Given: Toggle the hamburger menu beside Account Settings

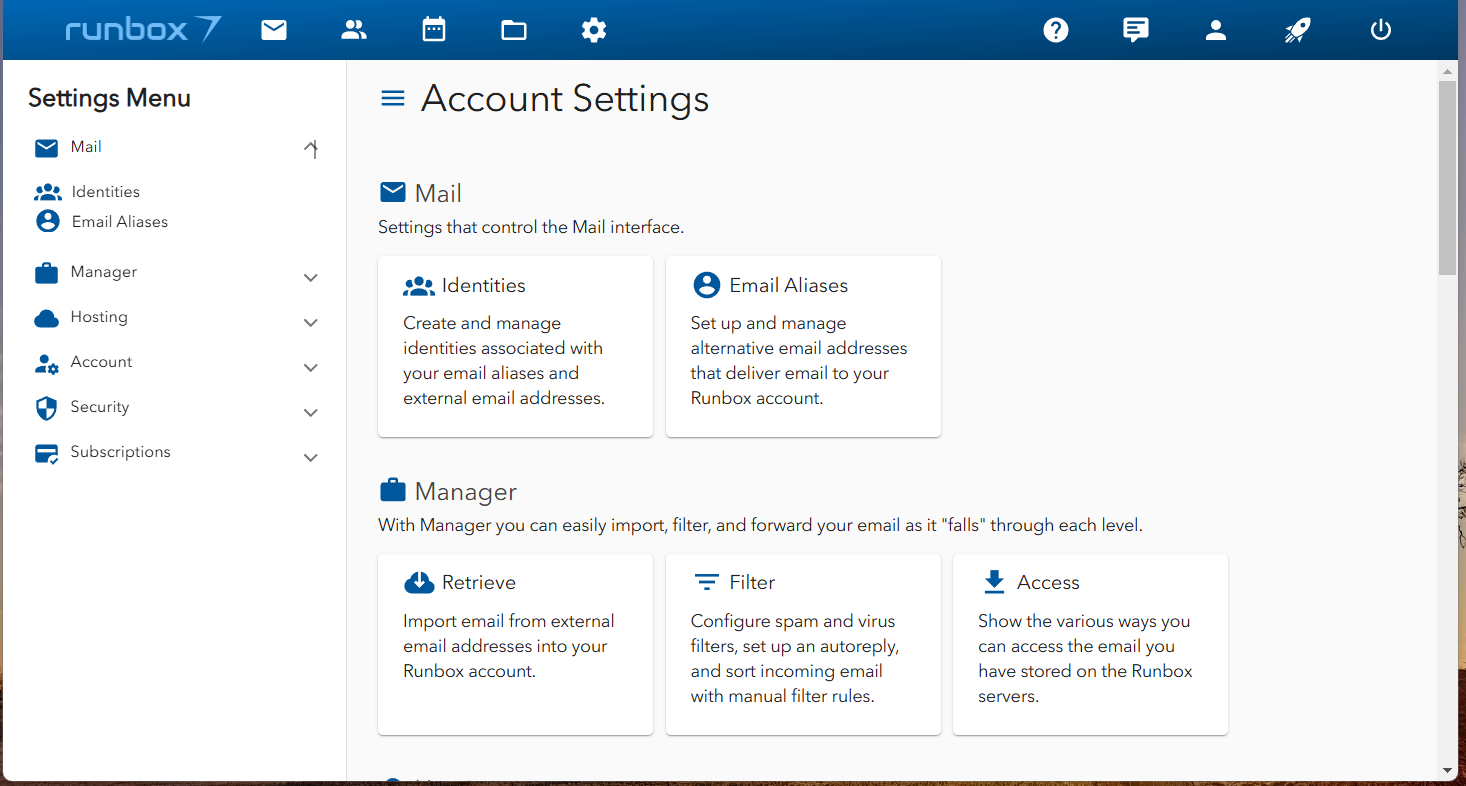Looking at the screenshot, I should pyautogui.click(x=393, y=98).
